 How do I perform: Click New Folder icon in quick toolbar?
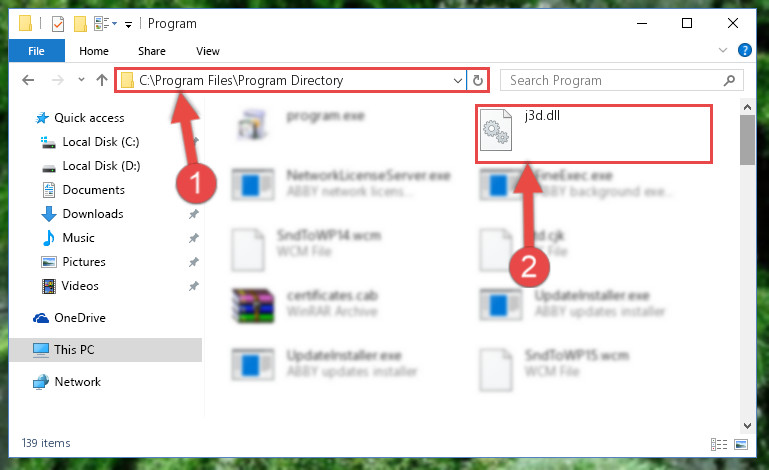80,23
